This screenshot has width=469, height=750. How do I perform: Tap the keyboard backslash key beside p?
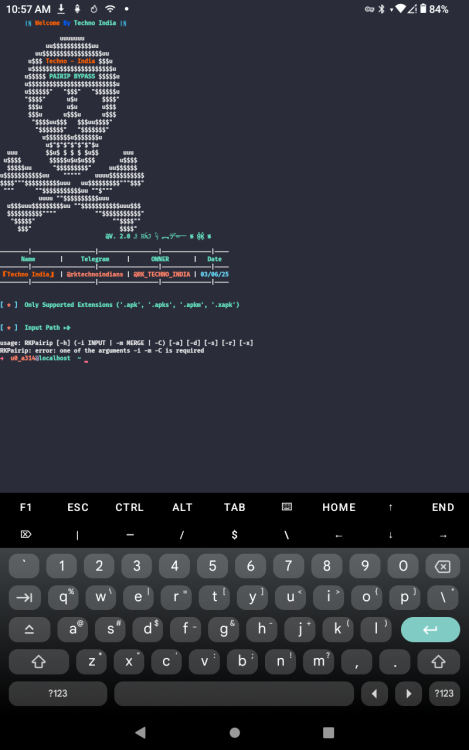coord(443,597)
